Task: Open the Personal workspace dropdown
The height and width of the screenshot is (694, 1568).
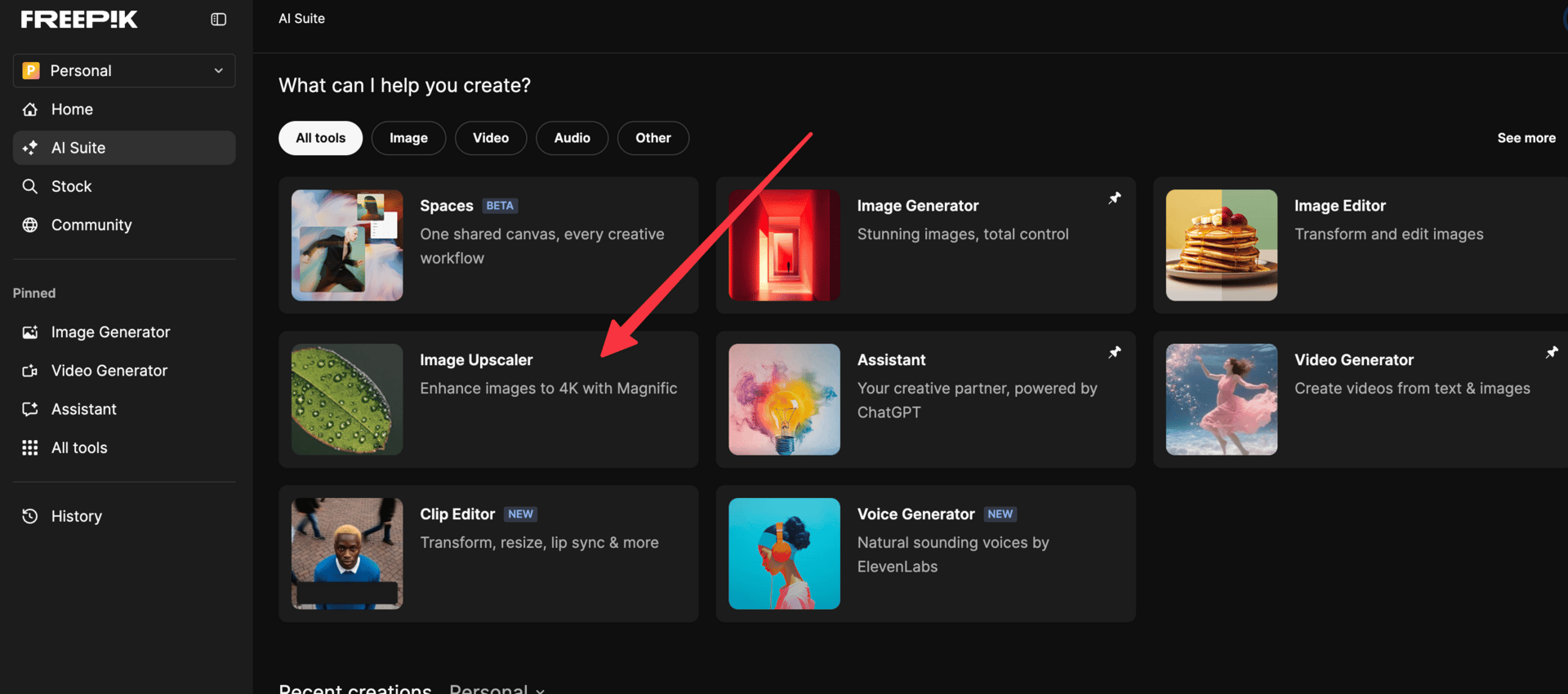Action: pos(124,71)
